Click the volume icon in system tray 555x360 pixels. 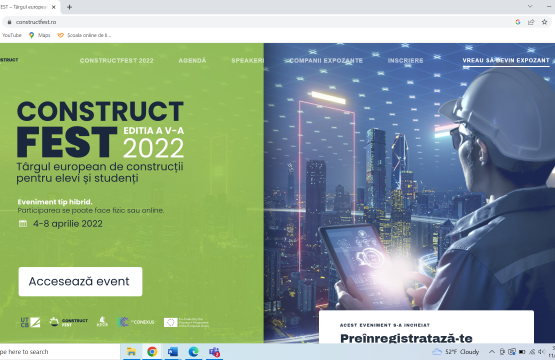coord(541,352)
